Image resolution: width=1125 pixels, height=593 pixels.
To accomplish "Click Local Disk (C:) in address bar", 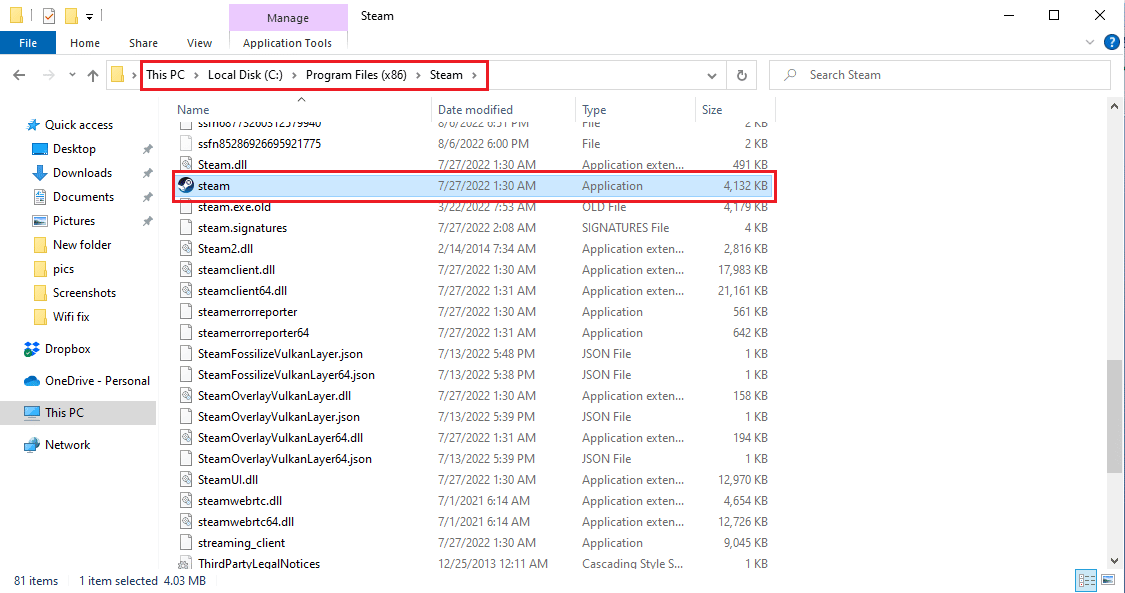I will 245,75.
